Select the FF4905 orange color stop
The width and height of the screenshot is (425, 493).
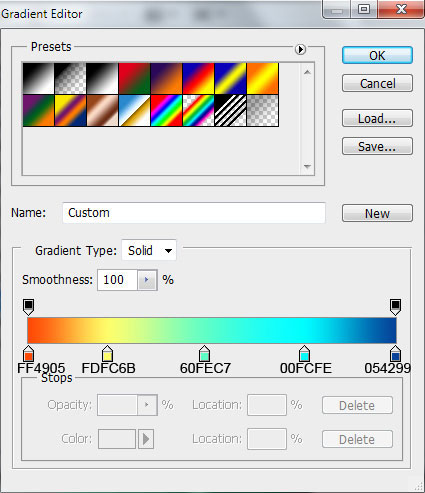point(29,354)
